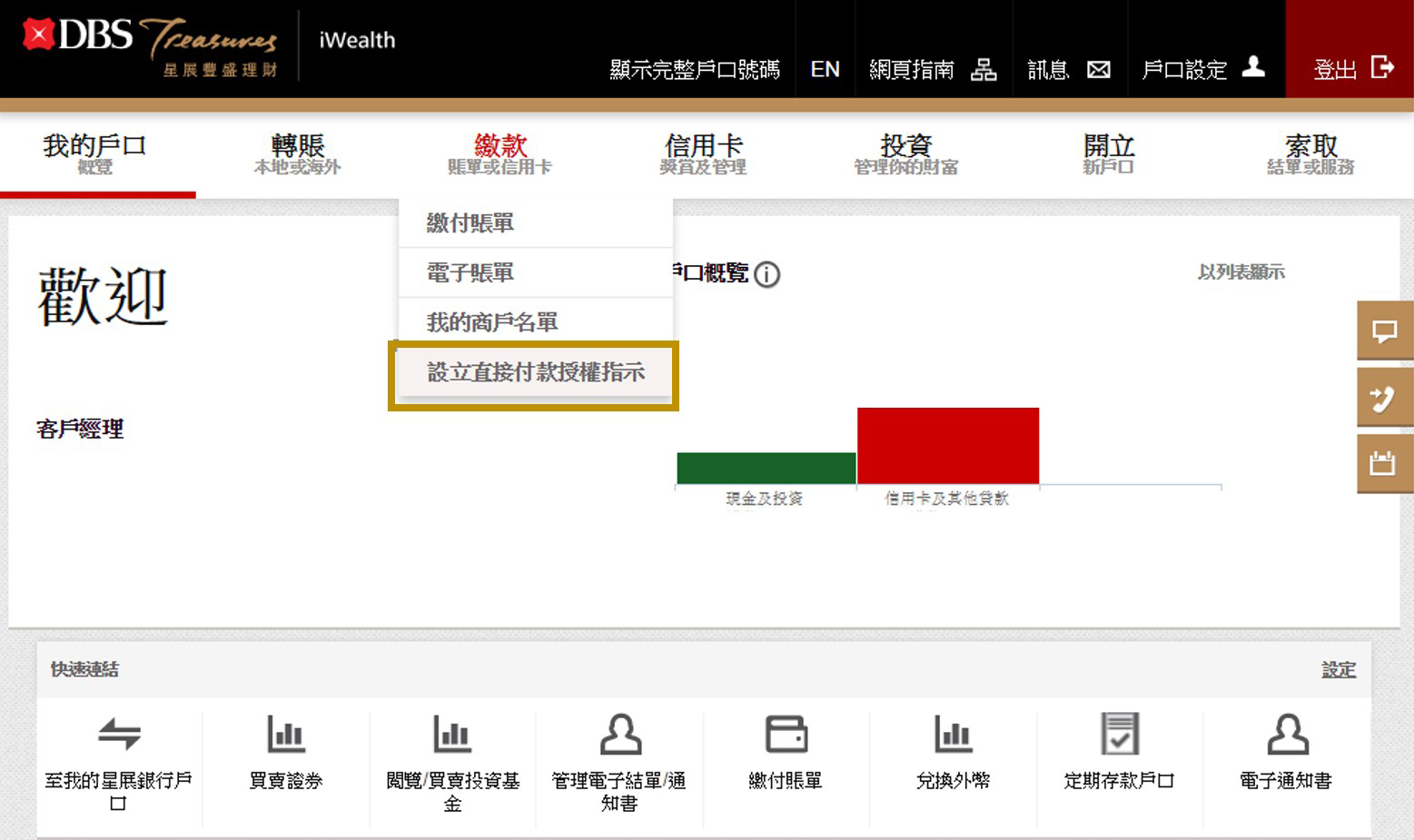Viewport: 1414px width, 840px height.
Task: Expand the 投資 navigation menu
Action: [x=905, y=153]
